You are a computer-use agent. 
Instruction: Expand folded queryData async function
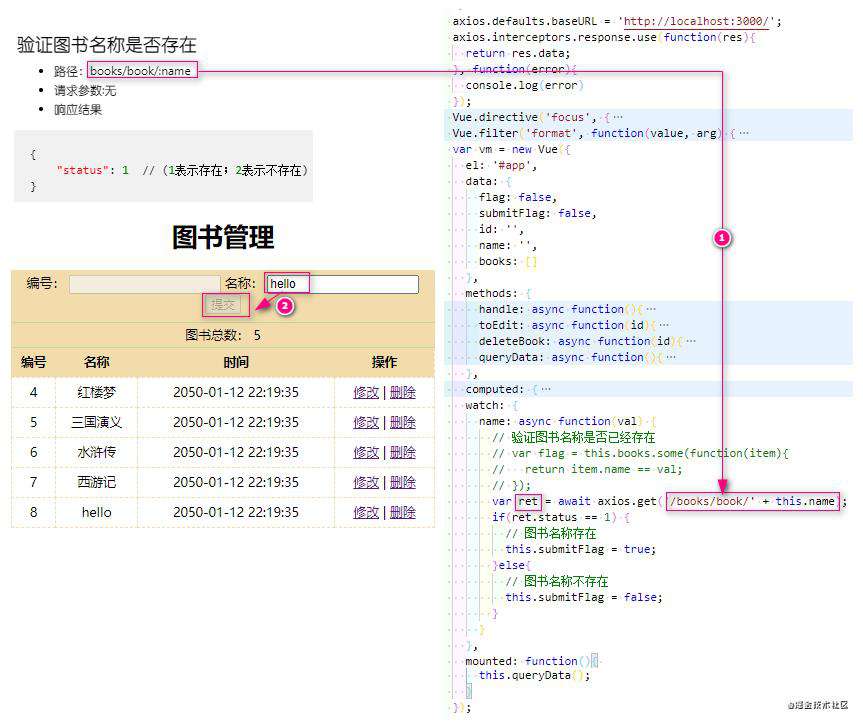(x=671, y=357)
